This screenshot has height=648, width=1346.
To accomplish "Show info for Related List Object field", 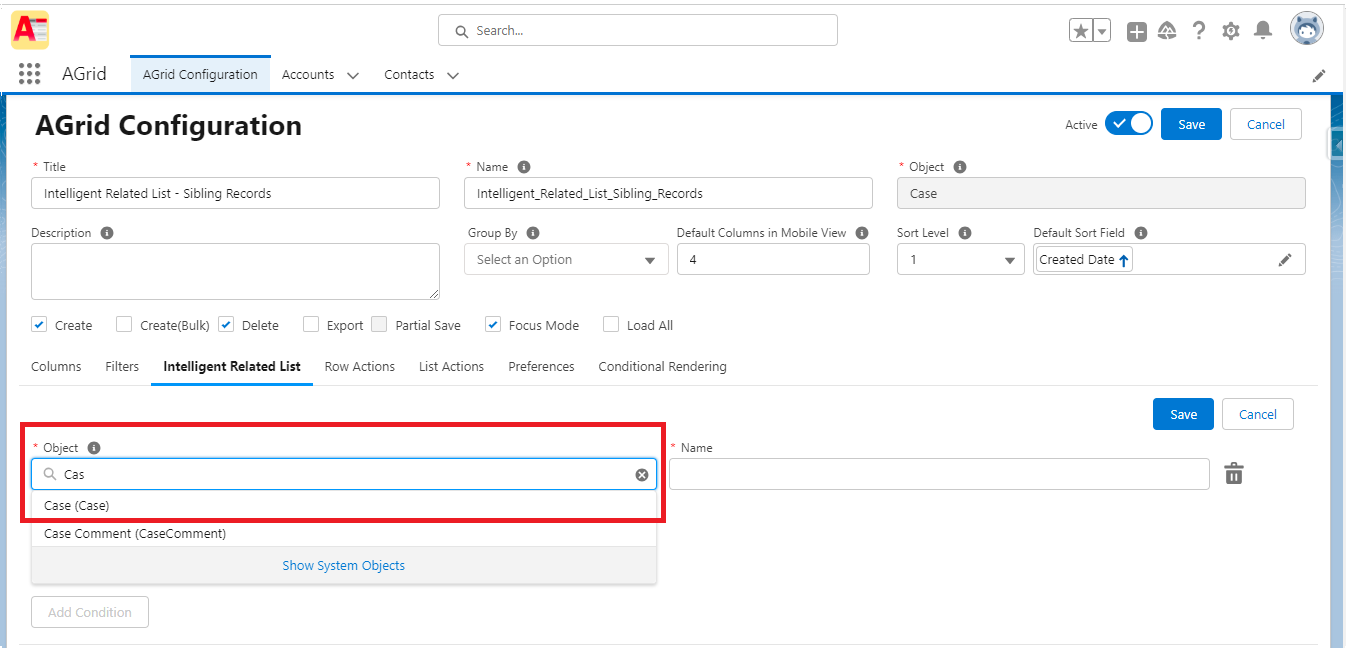I will (94, 448).
